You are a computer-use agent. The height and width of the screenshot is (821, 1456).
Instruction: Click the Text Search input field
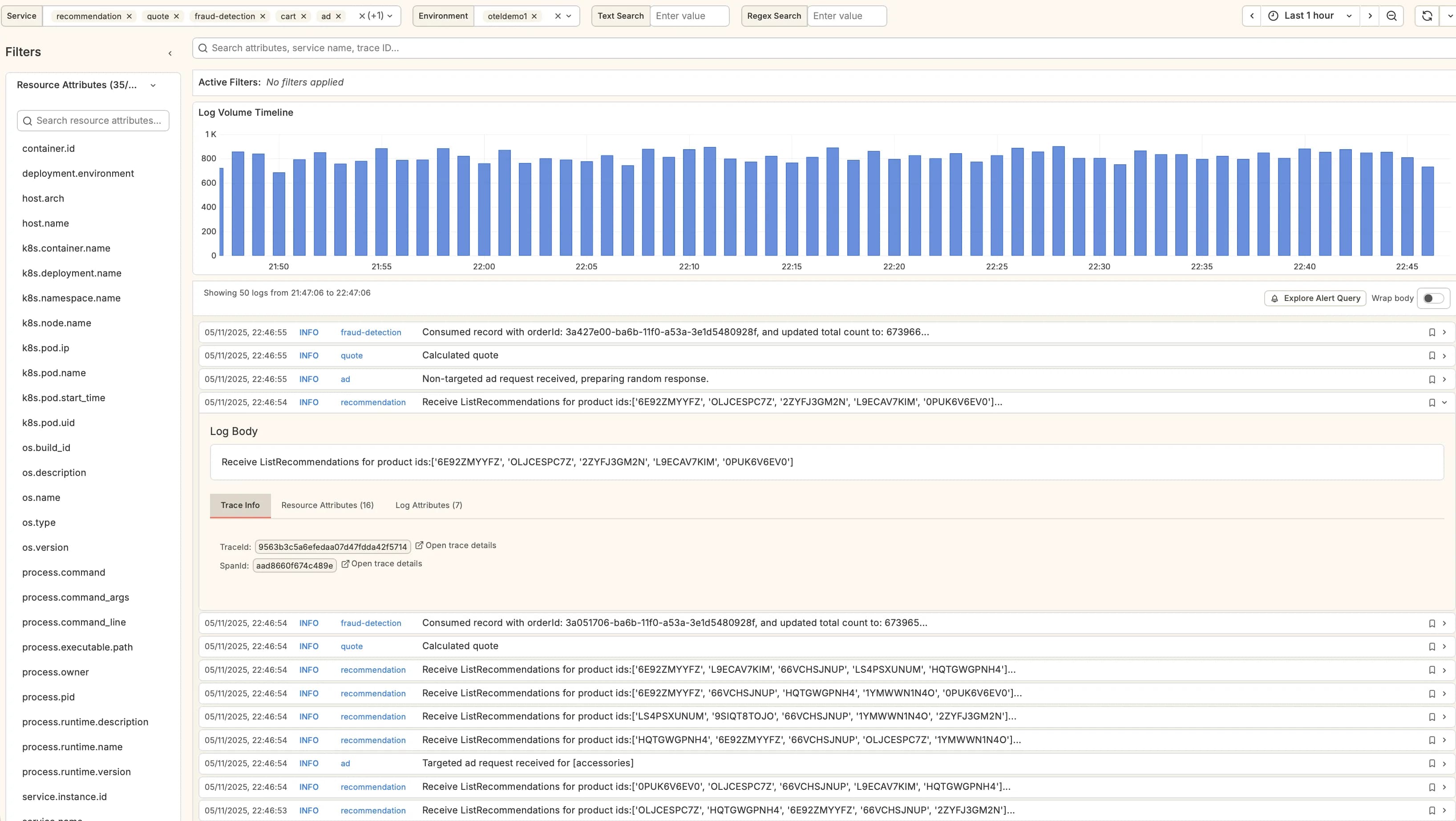pyautogui.click(x=689, y=16)
